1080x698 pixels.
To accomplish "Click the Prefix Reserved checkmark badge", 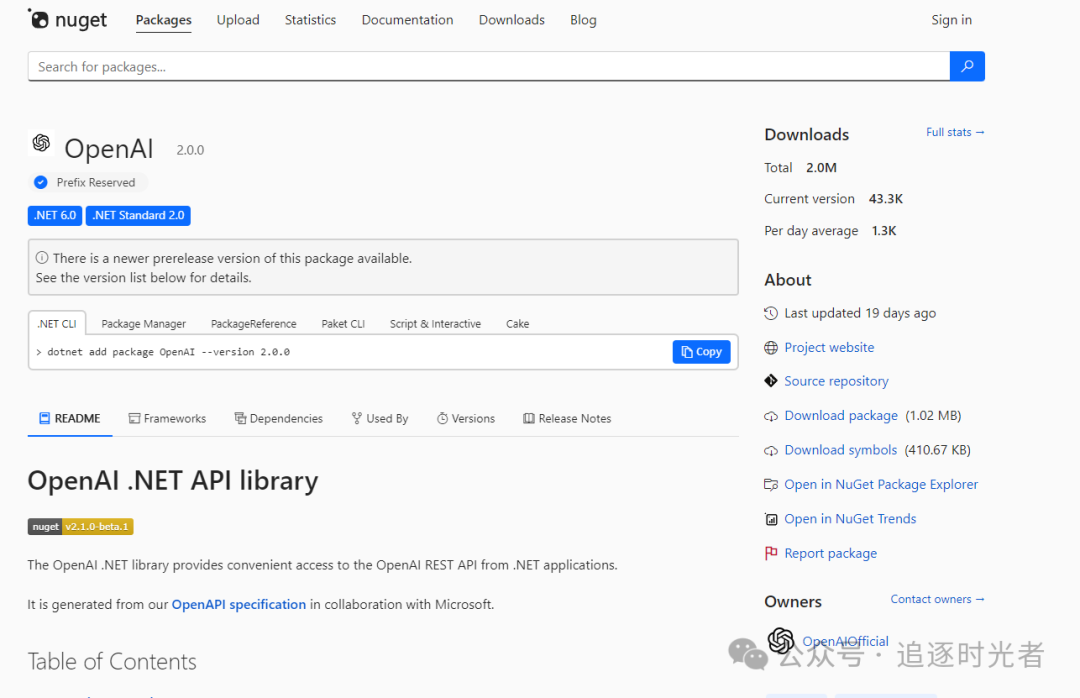I will [41, 183].
